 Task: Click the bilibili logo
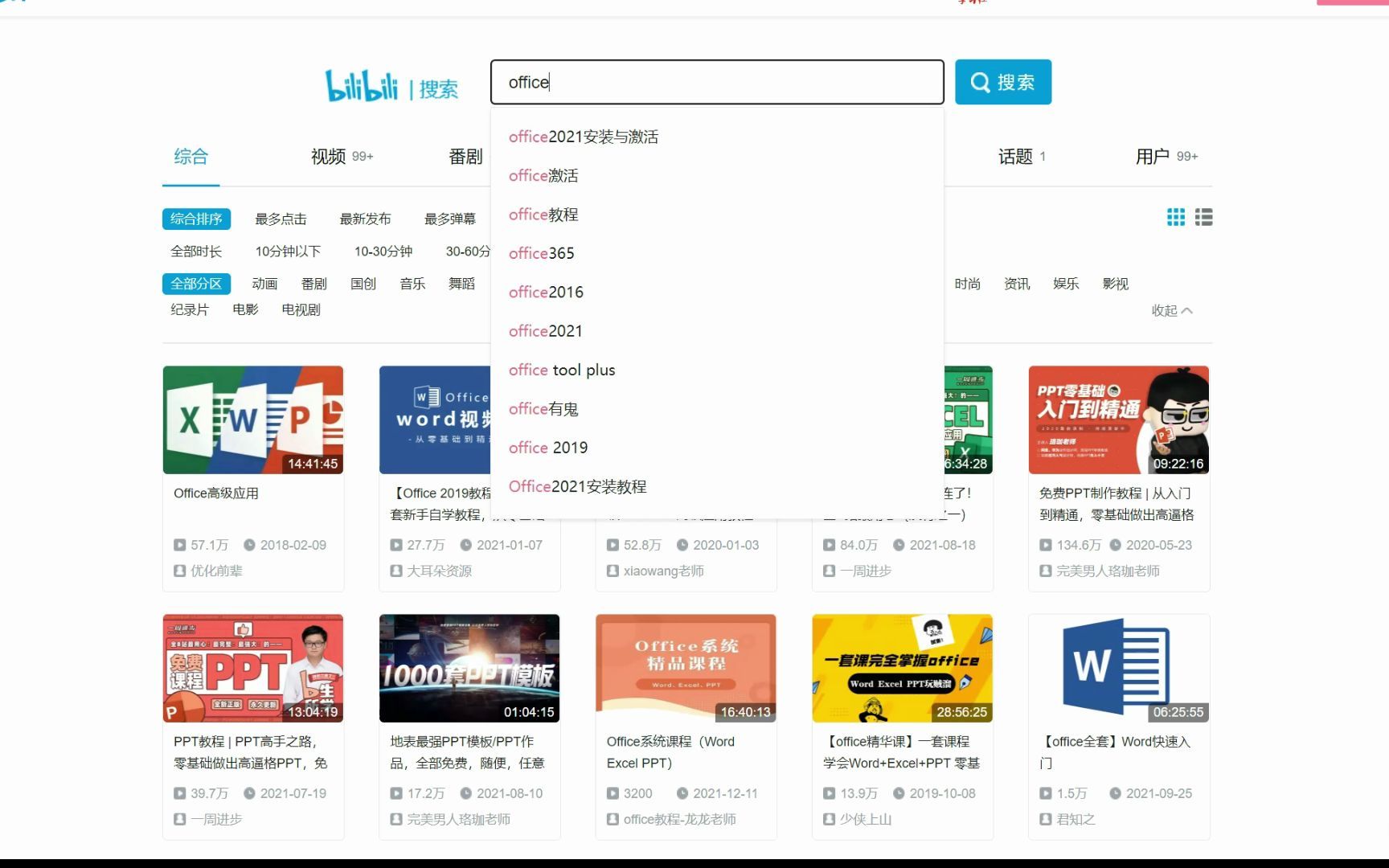coord(361,85)
